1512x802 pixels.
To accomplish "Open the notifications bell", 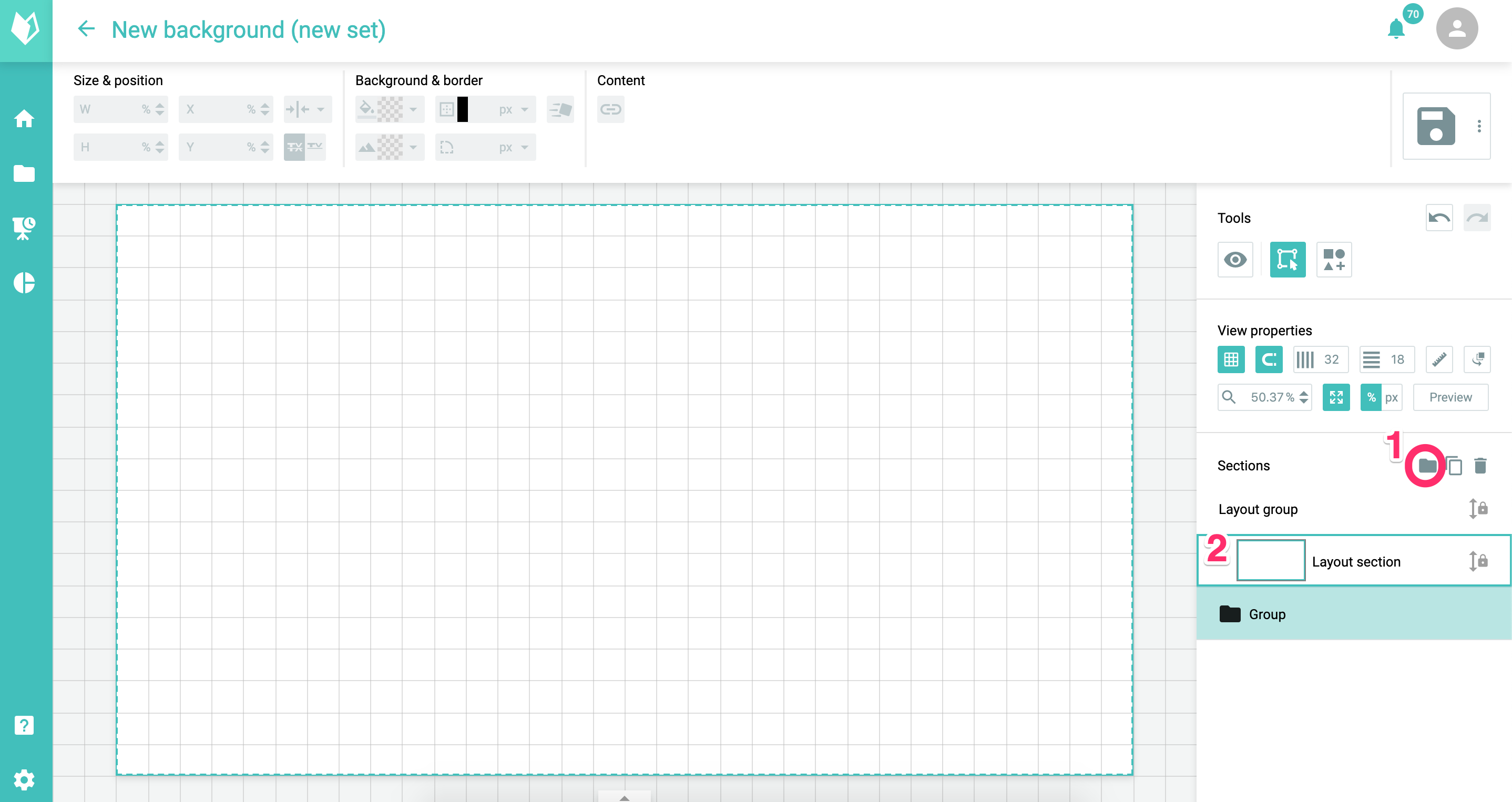I will click(1396, 28).
